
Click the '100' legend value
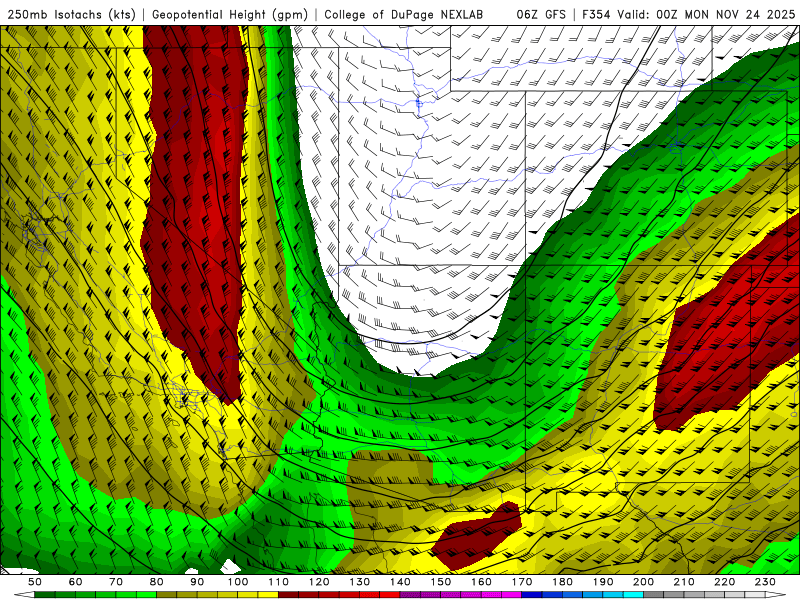click(x=238, y=582)
